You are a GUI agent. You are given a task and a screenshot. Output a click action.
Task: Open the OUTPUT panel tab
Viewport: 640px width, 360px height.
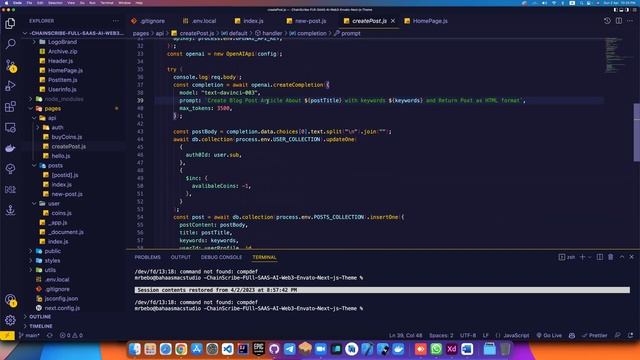pos(180,257)
